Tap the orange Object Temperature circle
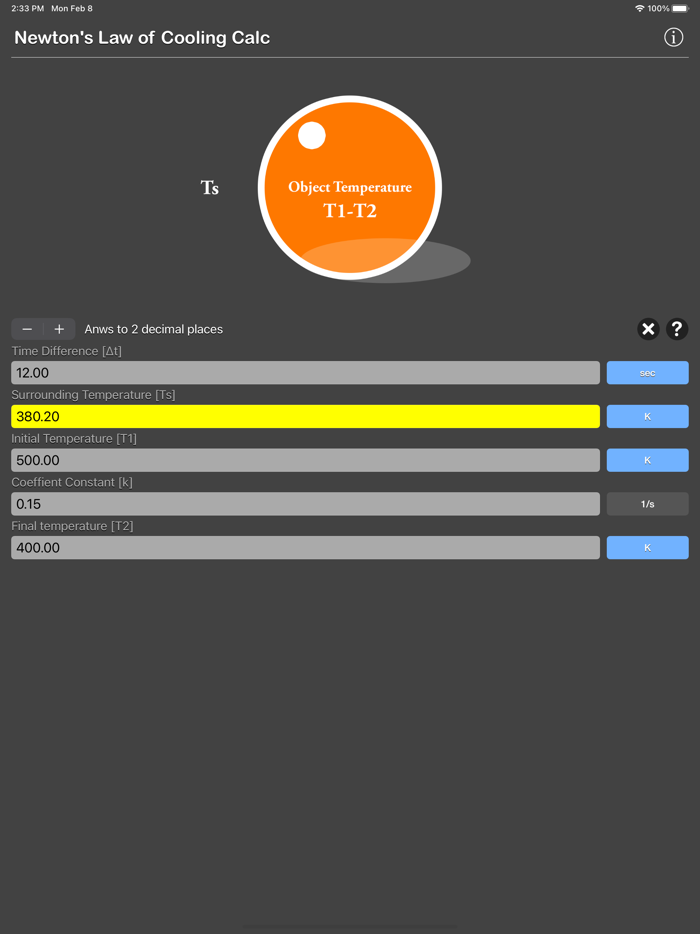The image size is (700, 934). [350, 188]
